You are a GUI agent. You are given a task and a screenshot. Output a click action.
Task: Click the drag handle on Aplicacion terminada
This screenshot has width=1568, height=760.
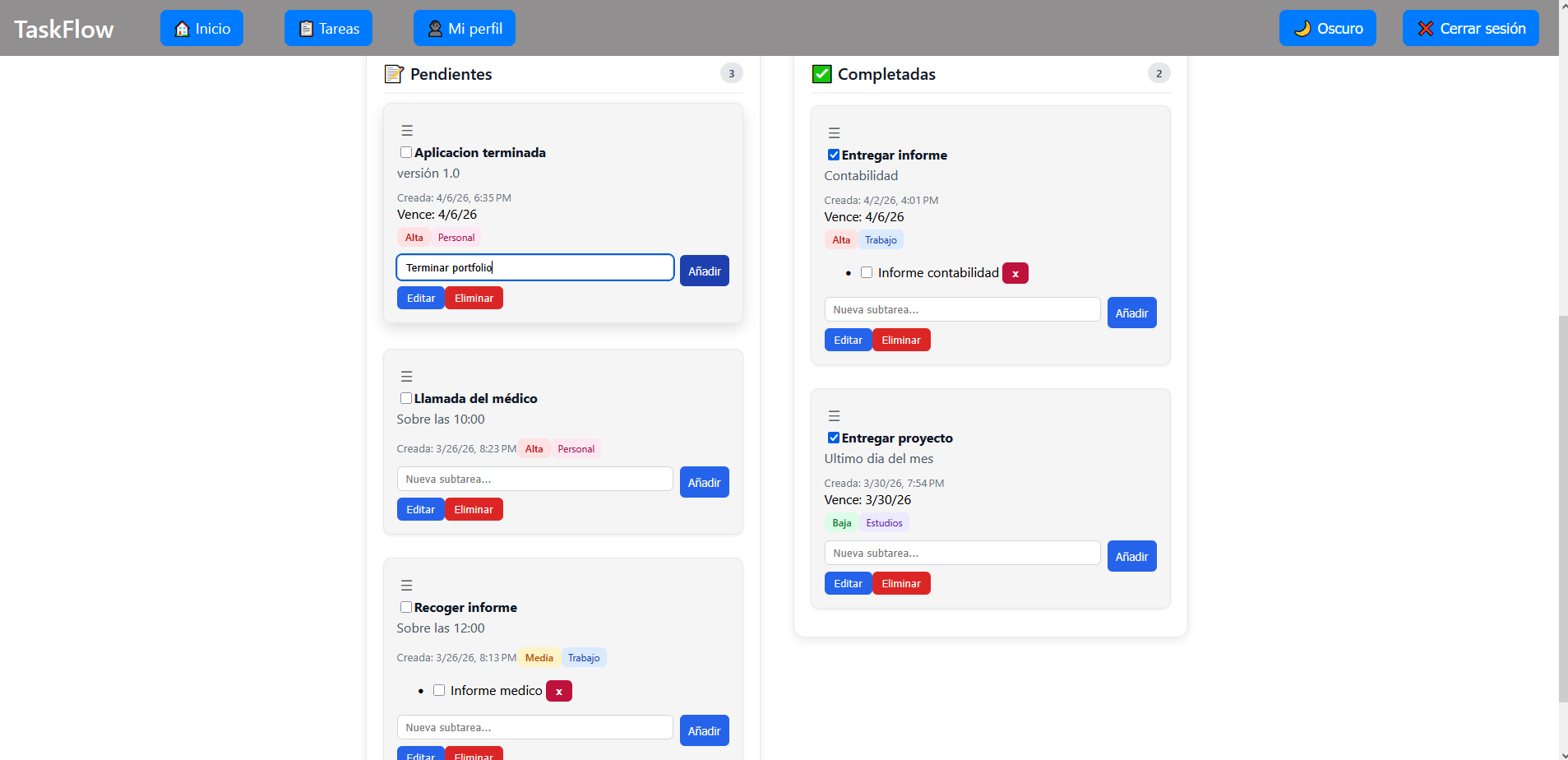tap(406, 131)
